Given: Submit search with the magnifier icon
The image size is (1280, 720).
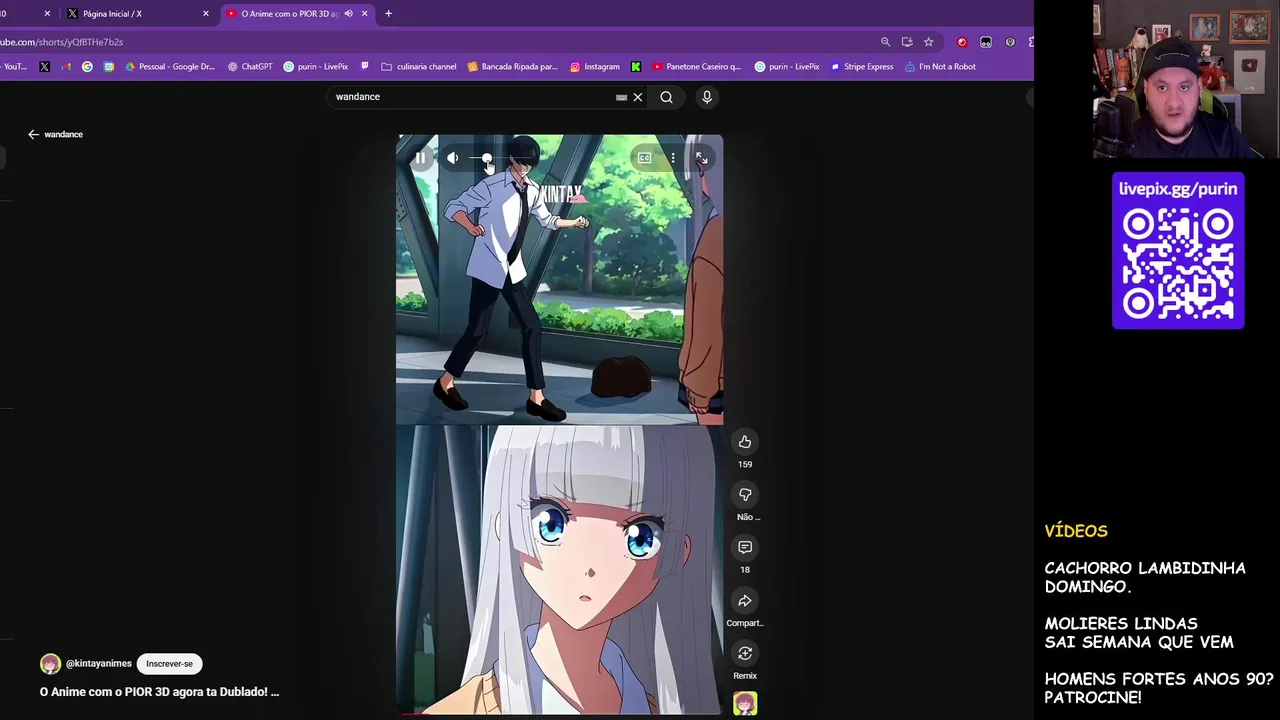Looking at the screenshot, I should (666, 97).
